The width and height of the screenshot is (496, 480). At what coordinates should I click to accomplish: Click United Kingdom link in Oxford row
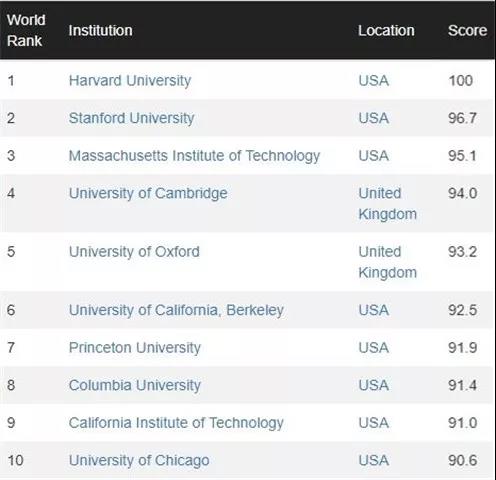coord(388,262)
